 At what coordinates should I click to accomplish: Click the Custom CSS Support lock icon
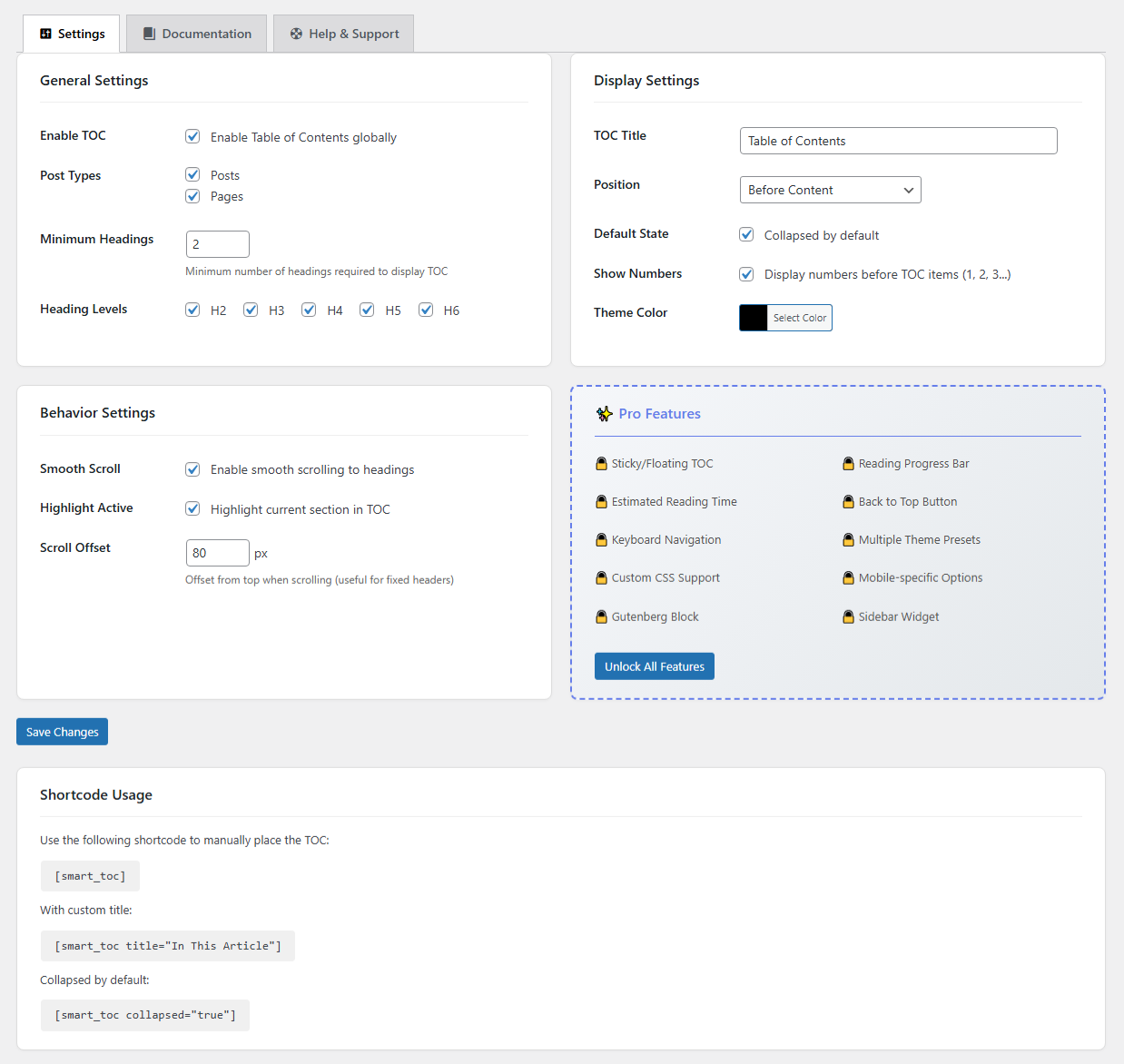point(601,578)
